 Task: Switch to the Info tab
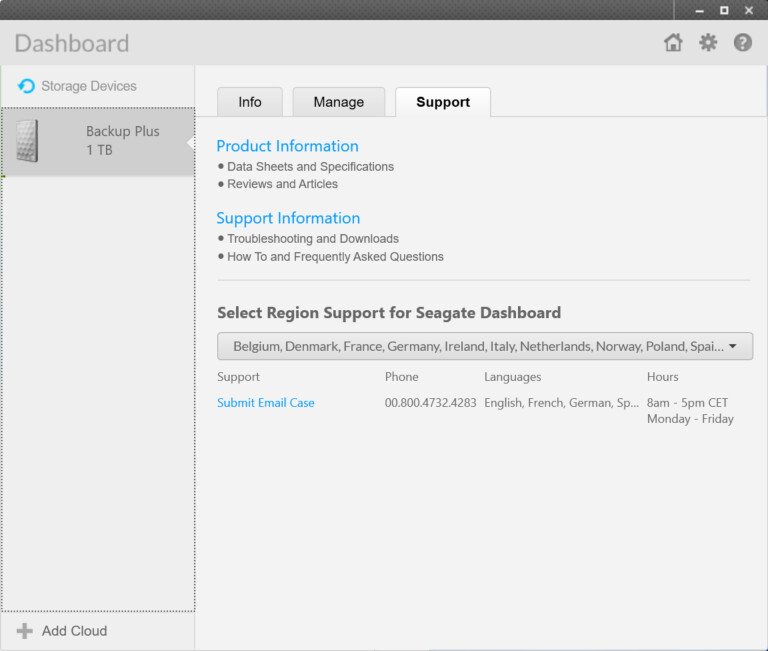(x=250, y=102)
